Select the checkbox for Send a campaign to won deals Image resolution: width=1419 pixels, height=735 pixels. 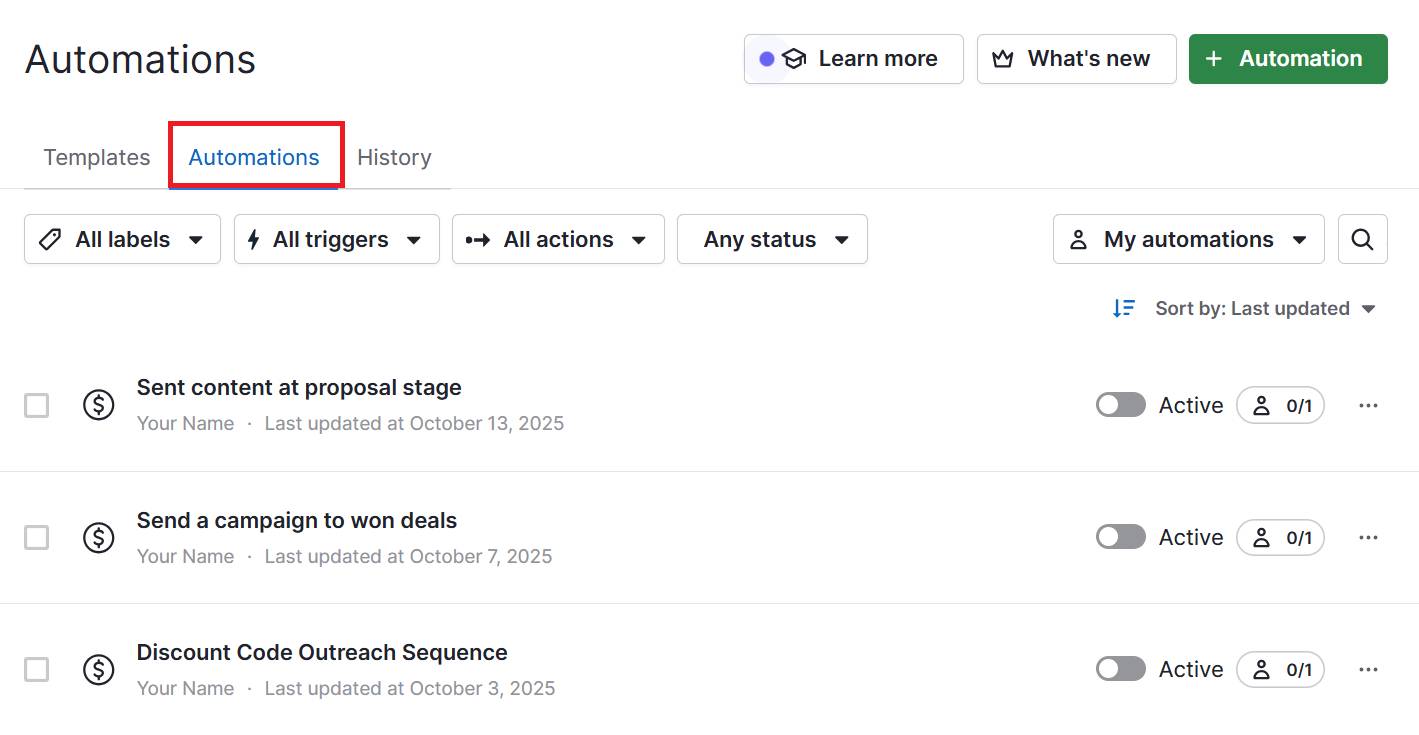(x=36, y=537)
